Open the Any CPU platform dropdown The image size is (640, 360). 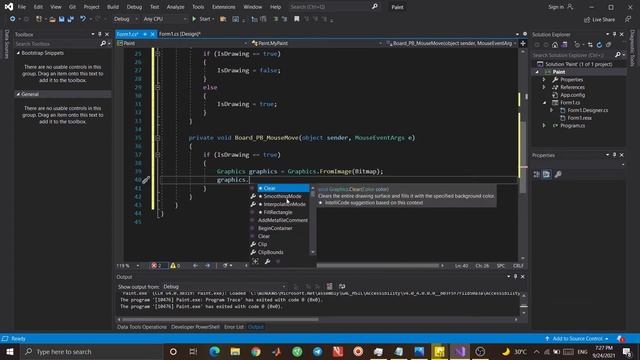(164, 19)
